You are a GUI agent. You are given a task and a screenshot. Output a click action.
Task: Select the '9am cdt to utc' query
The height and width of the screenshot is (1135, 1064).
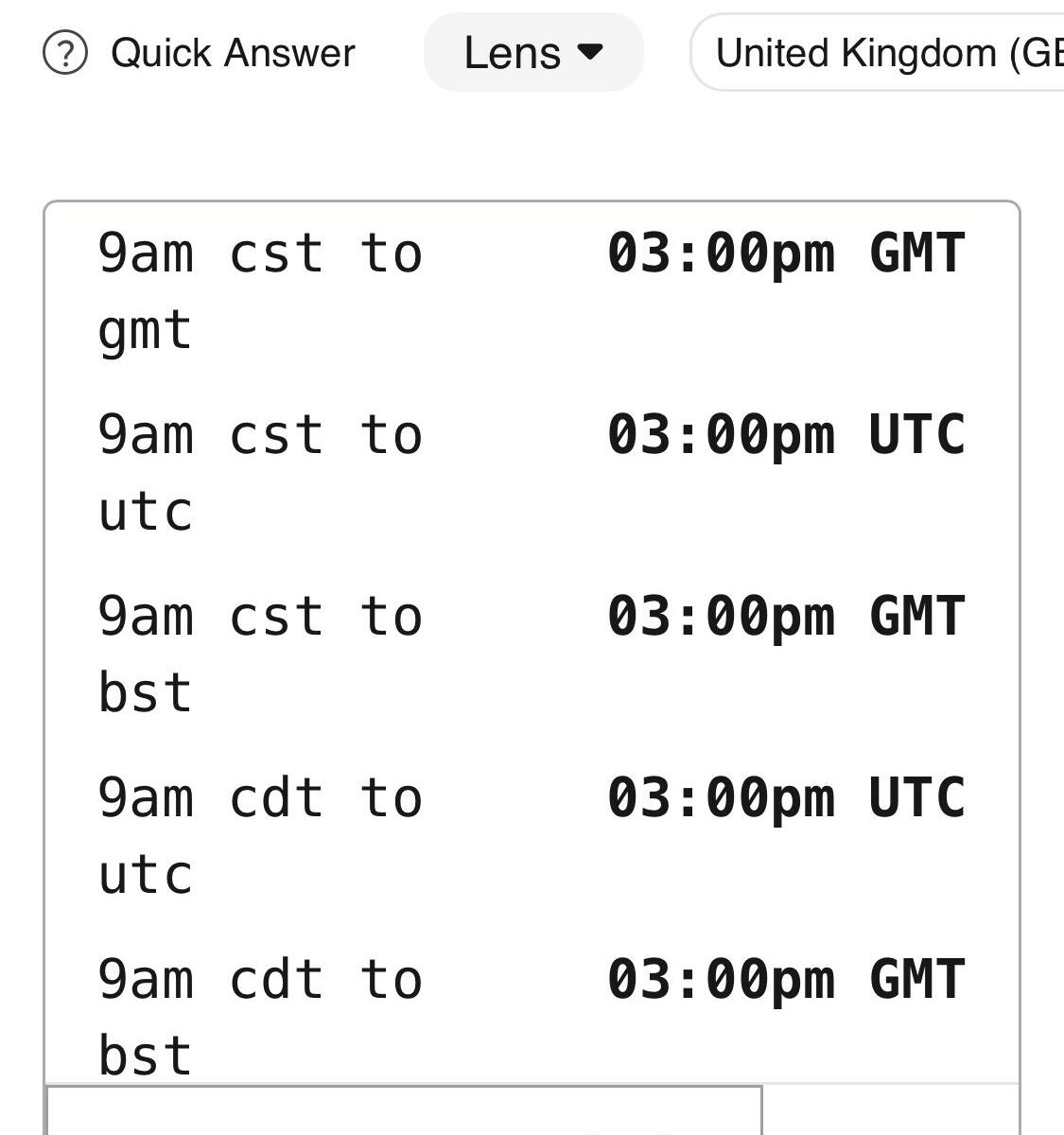coord(260,836)
